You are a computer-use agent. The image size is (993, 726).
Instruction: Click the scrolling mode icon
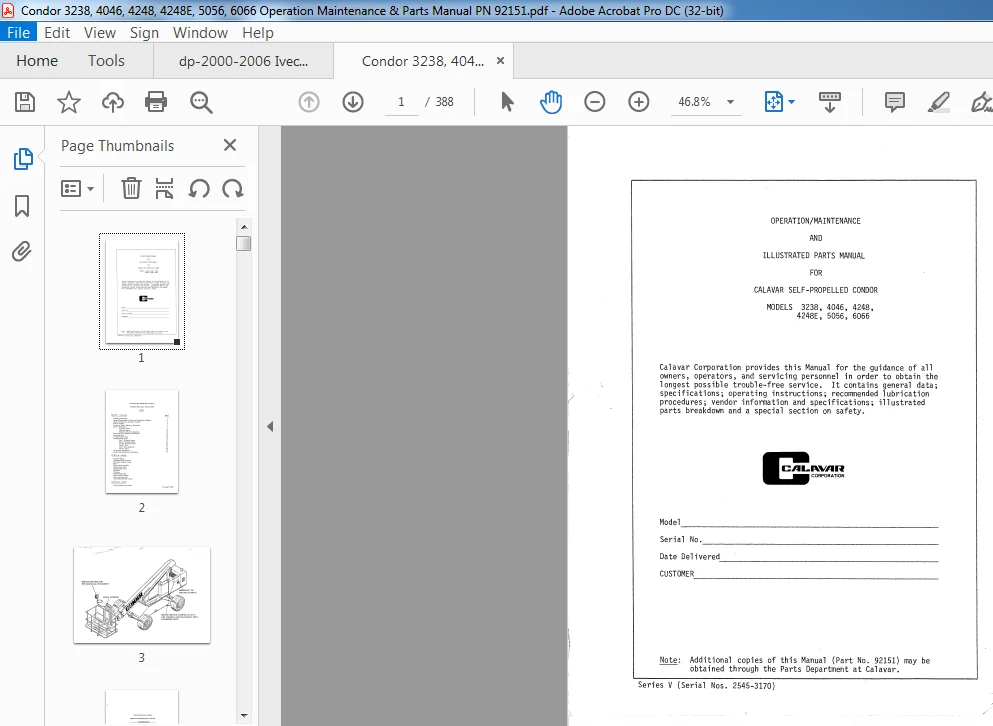[x=830, y=102]
